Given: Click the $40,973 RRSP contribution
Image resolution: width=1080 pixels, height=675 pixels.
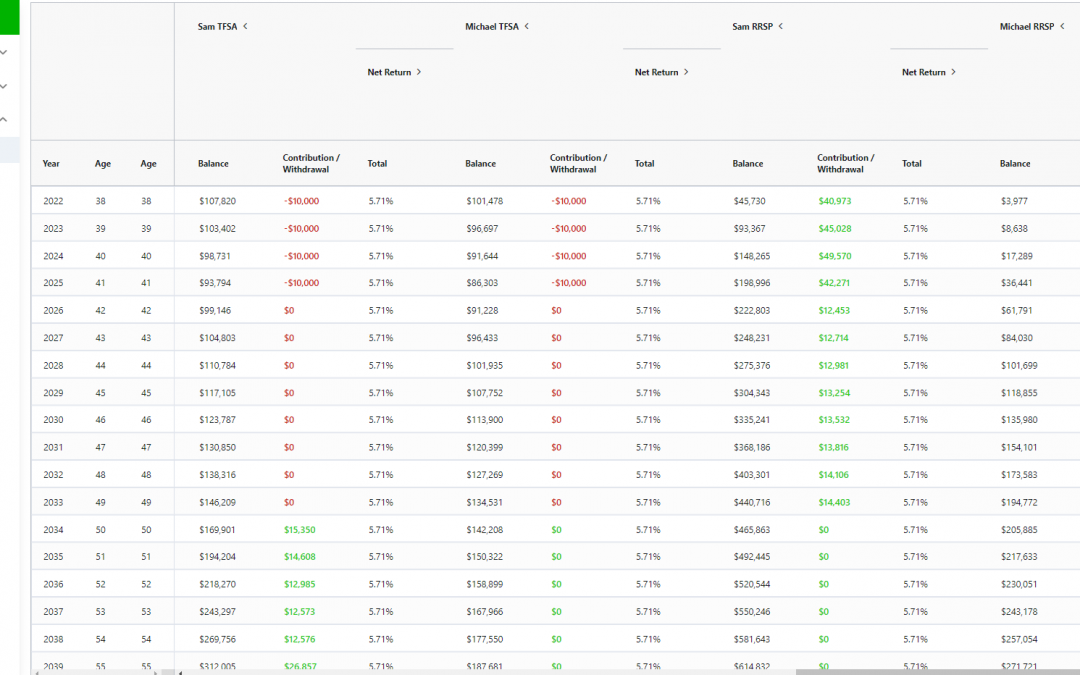Looking at the screenshot, I should pyautogui.click(x=835, y=201).
